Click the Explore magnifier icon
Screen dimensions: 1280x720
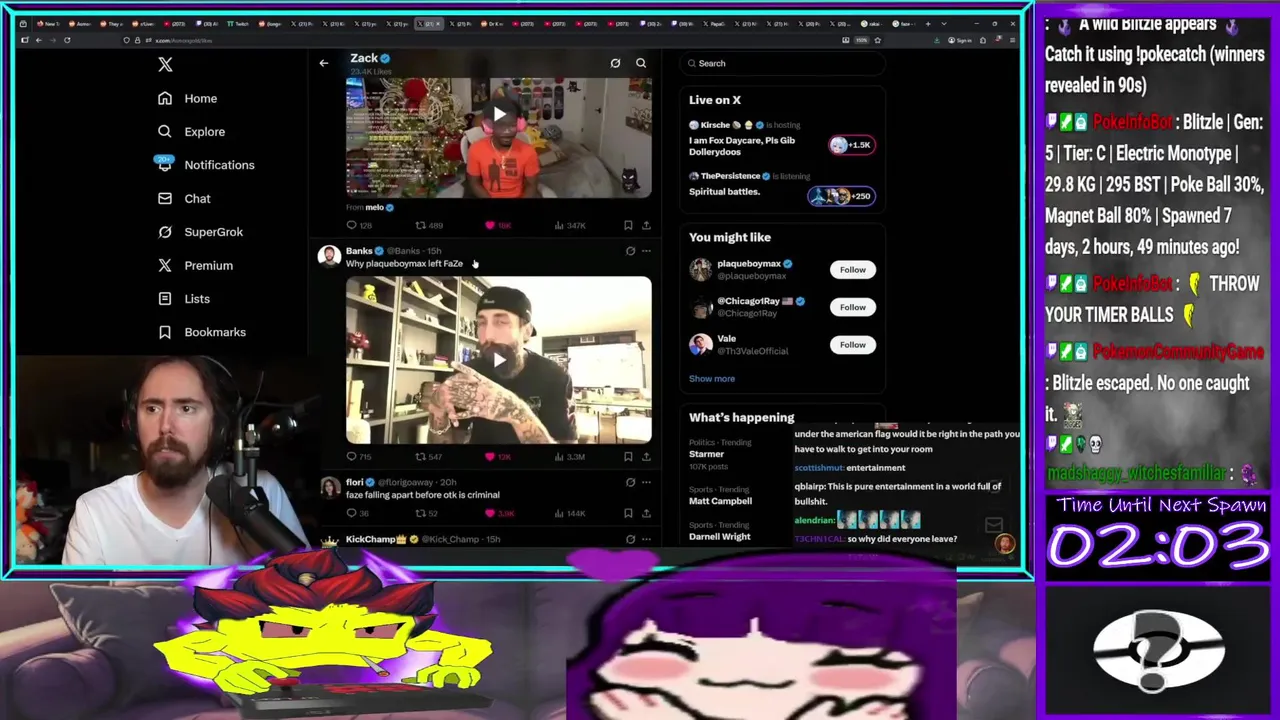165,131
